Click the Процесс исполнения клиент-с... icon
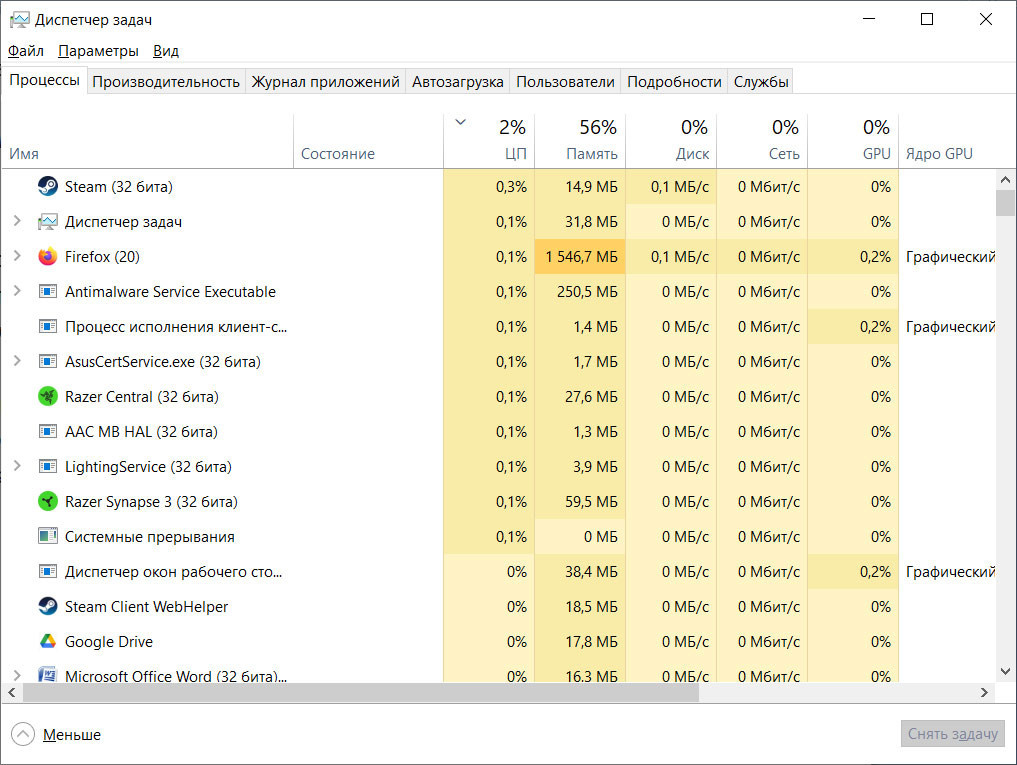This screenshot has width=1017, height=765. tap(47, 327)
